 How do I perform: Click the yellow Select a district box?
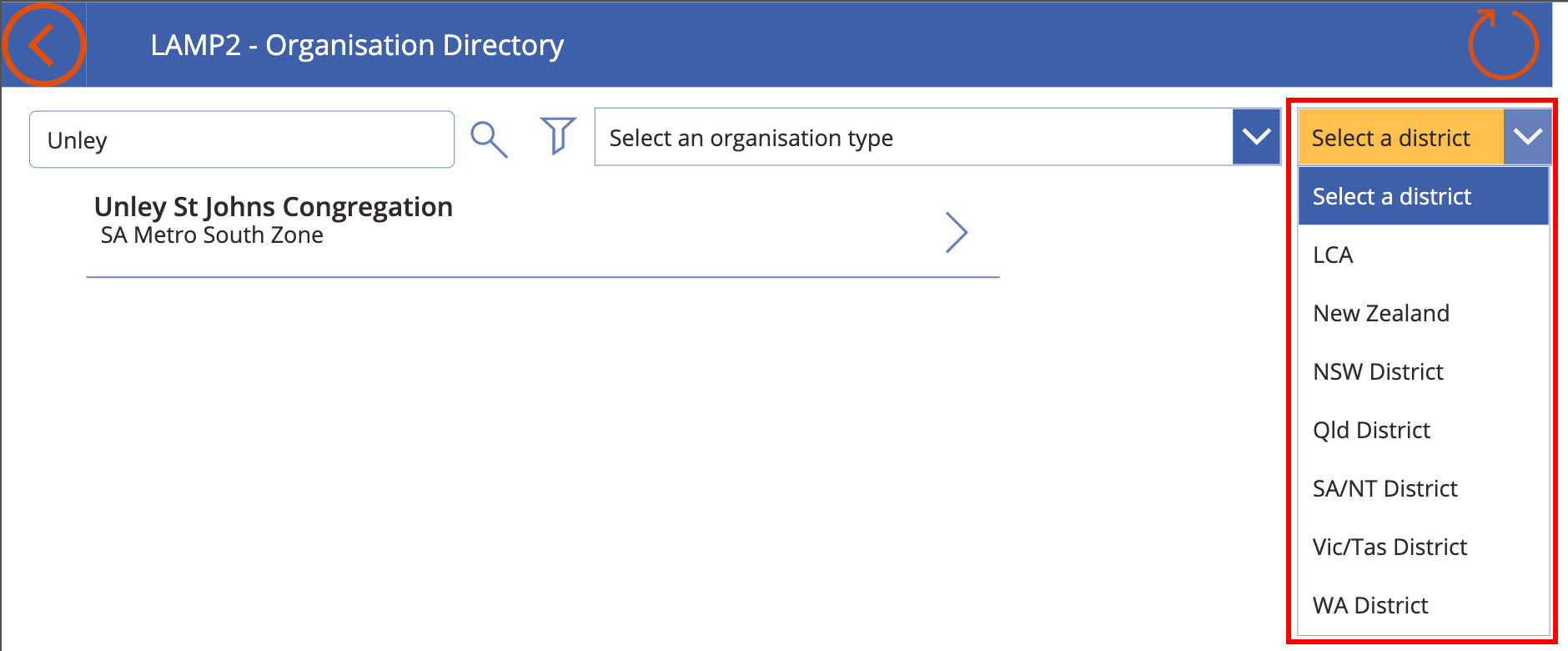point(1401,137)
